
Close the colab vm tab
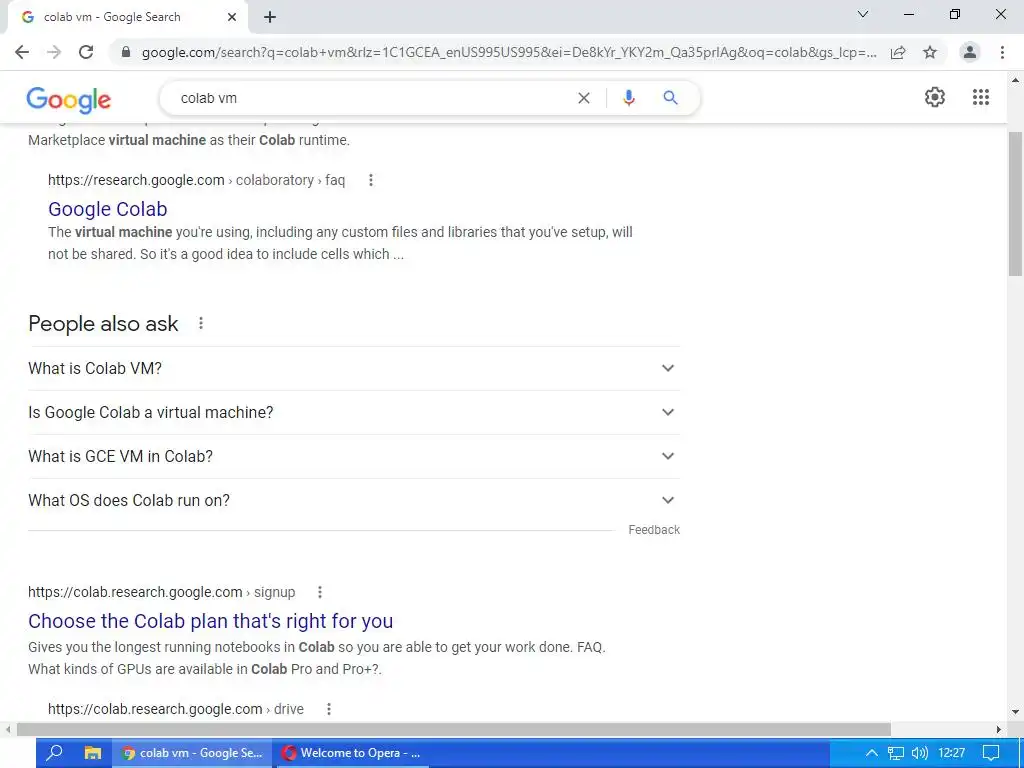pos(232,18)
